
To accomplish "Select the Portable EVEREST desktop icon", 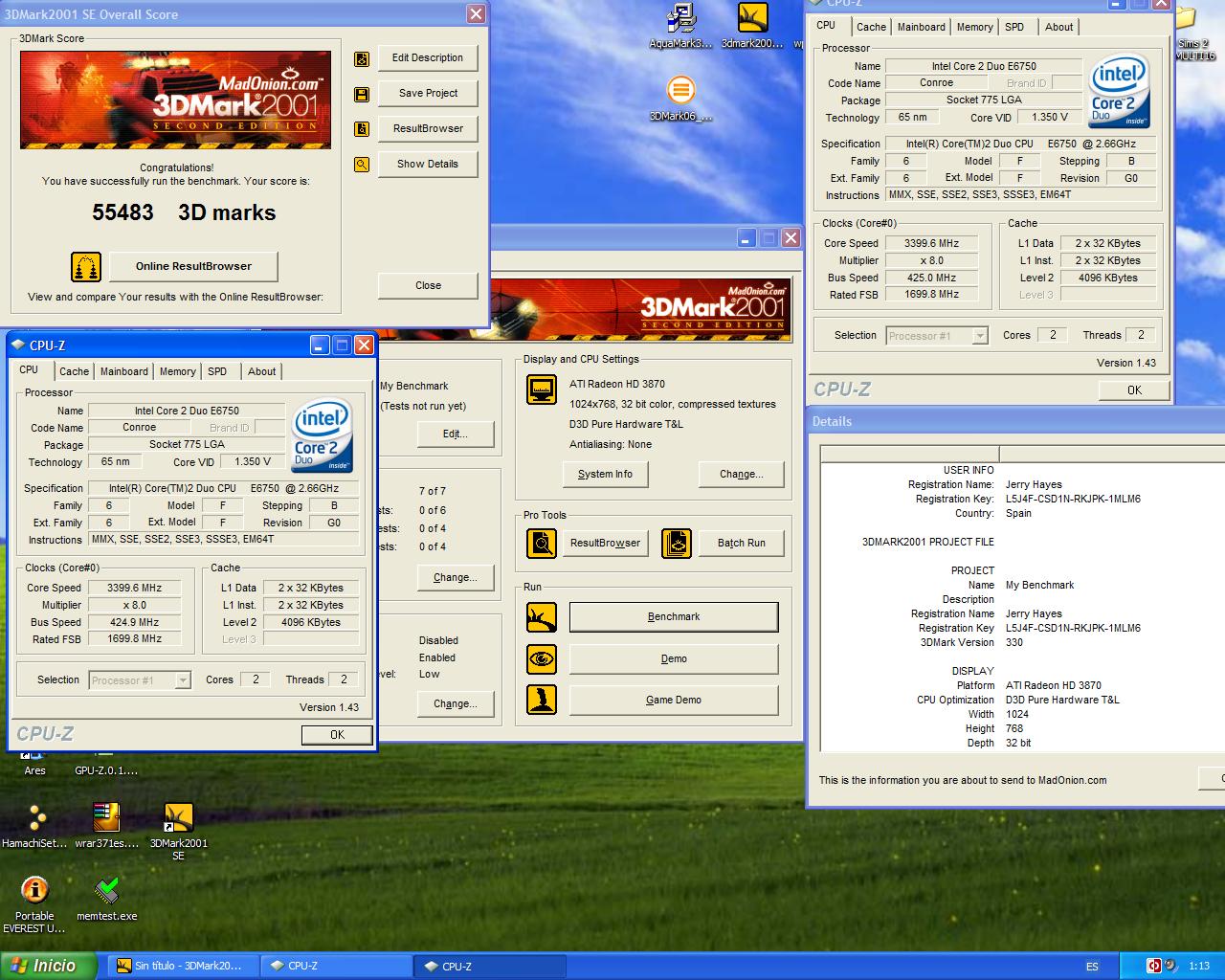I will [34, 905].
